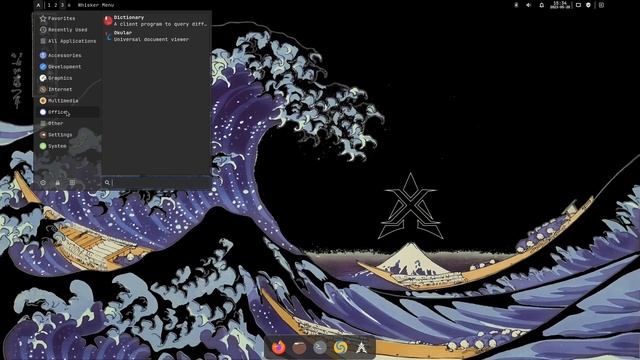Open the notifications bell in system tray
The height and width of the screenshot is (360, 640).
point(542,5)
